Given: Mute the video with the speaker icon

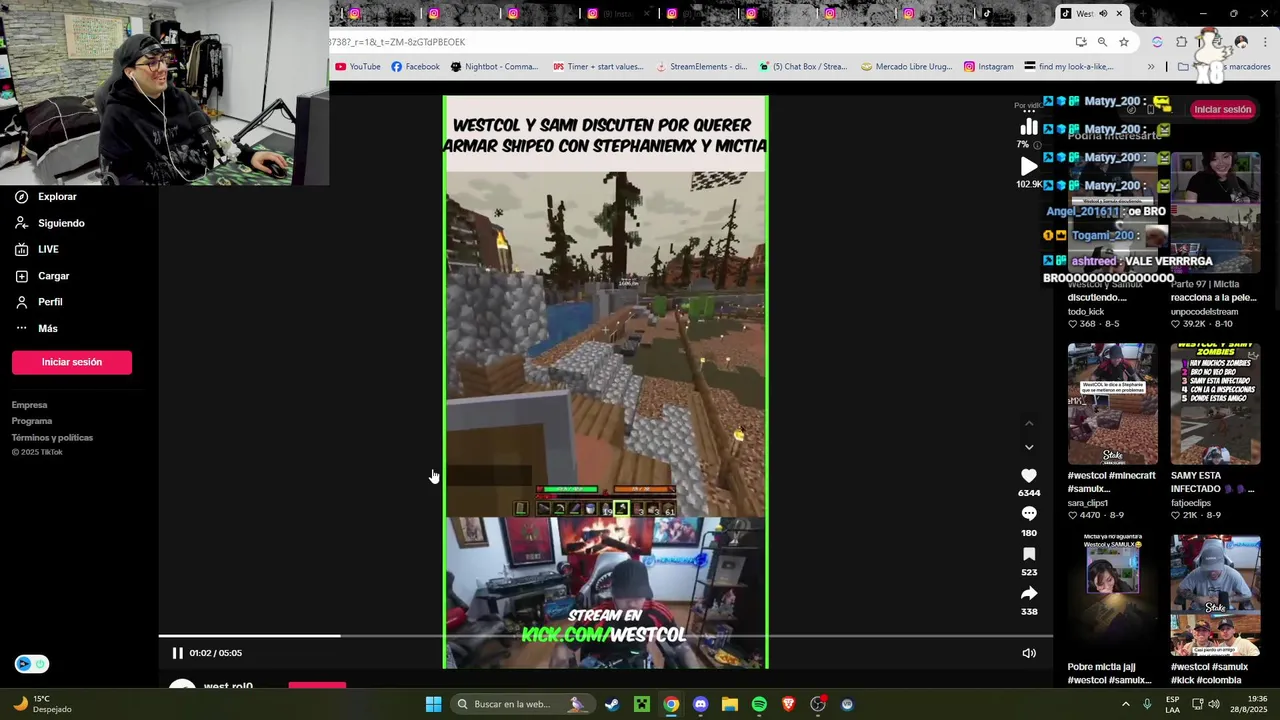Looking at the screenshot, I should (1029, 653).
